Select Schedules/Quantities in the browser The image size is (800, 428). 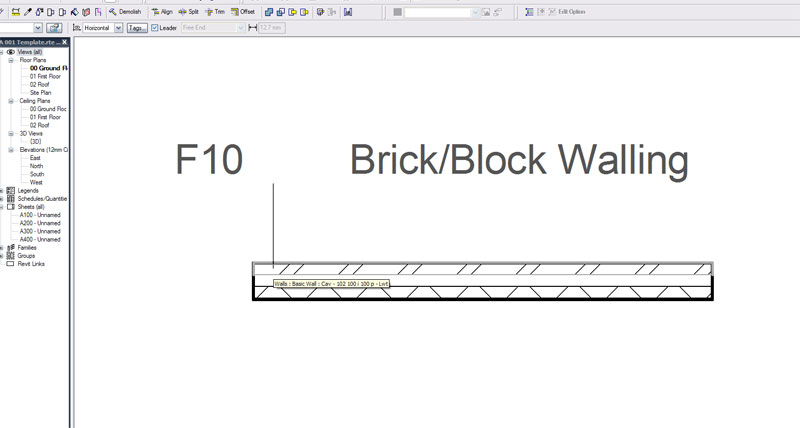(42, 199)
